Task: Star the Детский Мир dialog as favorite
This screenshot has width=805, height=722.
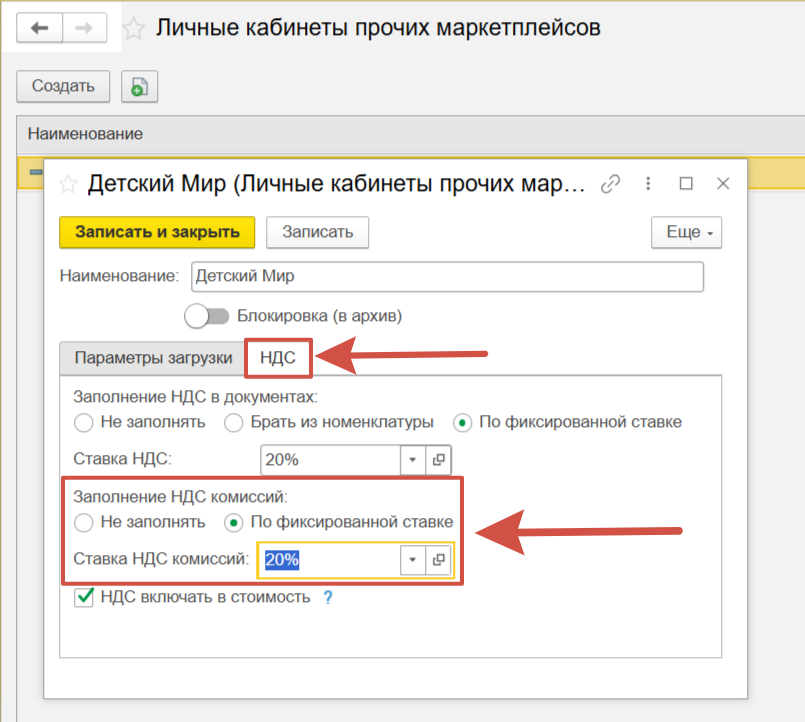Action: pos(68,184)
